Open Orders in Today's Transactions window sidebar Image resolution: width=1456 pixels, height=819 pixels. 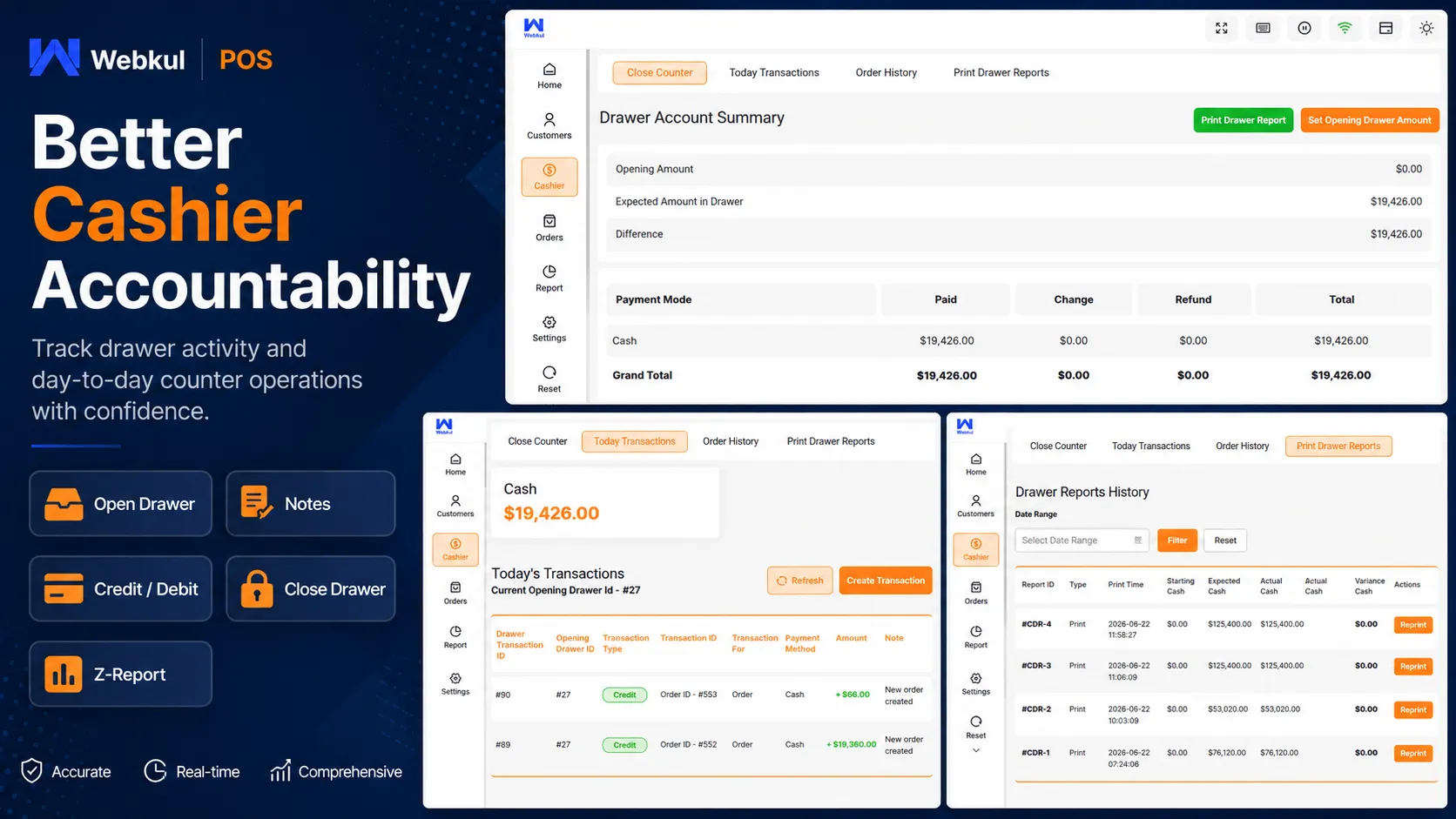(455, 594)
